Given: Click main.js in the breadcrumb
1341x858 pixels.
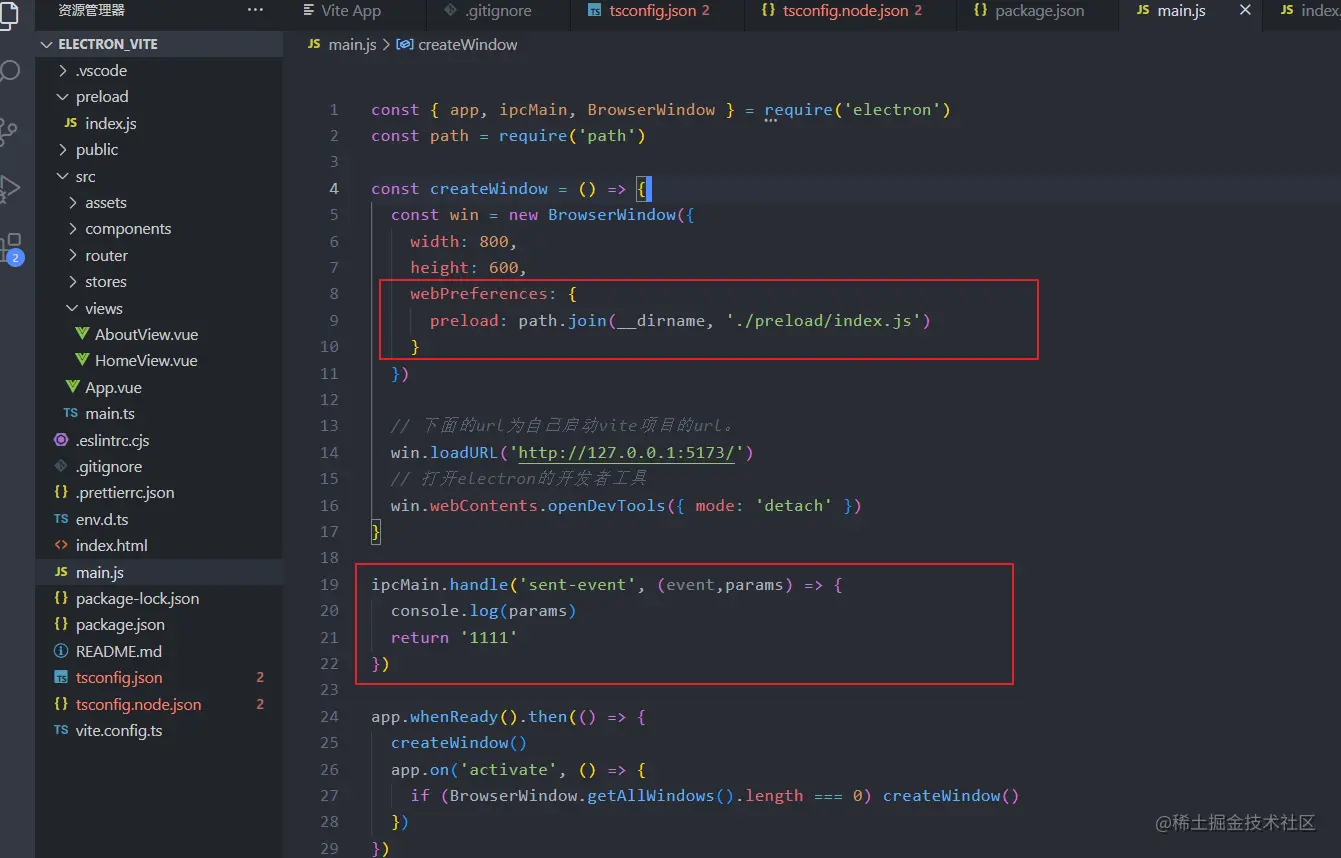Looking at the screenshot, I should [353, 45].
